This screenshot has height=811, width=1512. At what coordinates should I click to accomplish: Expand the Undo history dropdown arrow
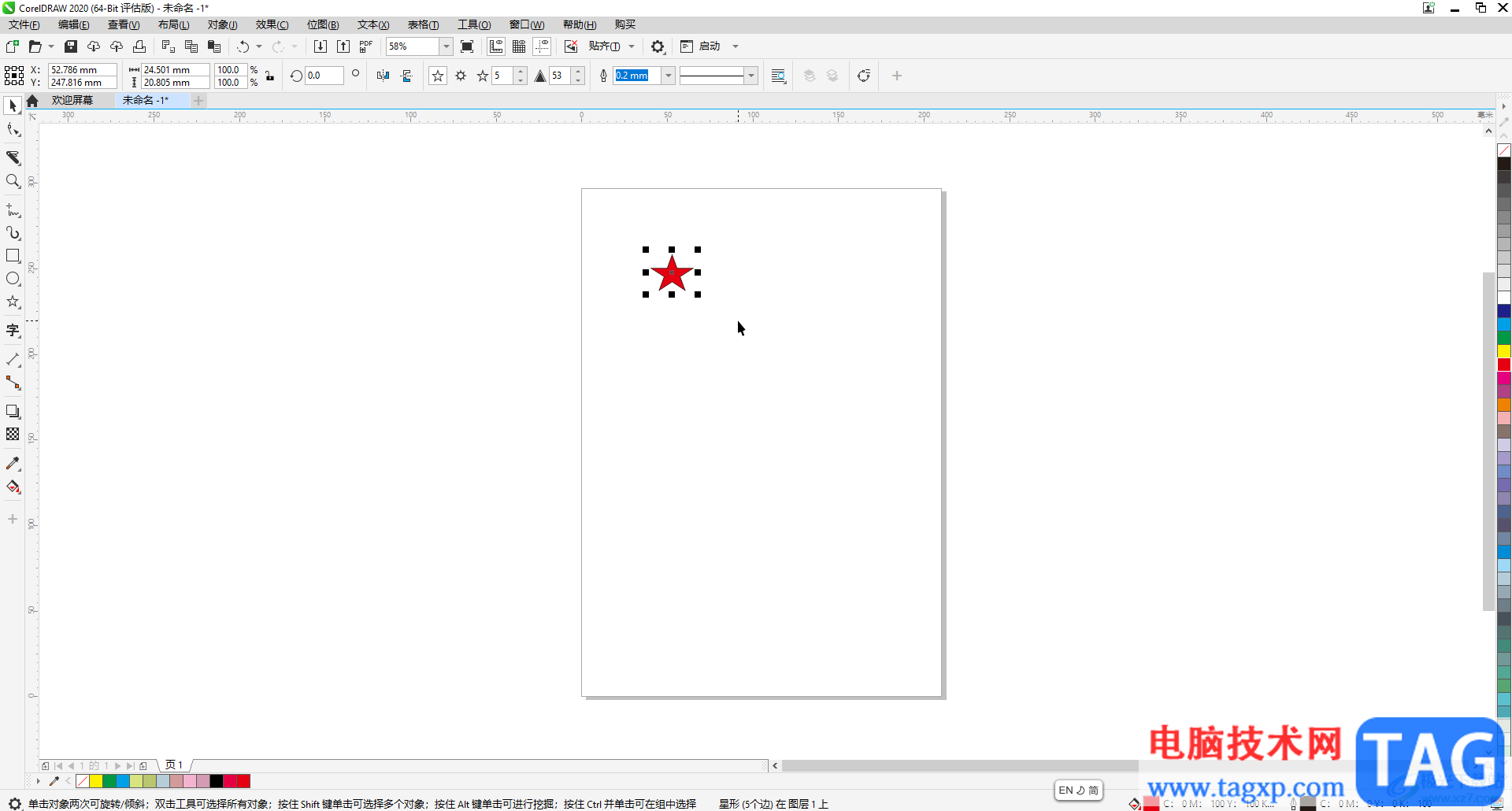coord(259,46)
